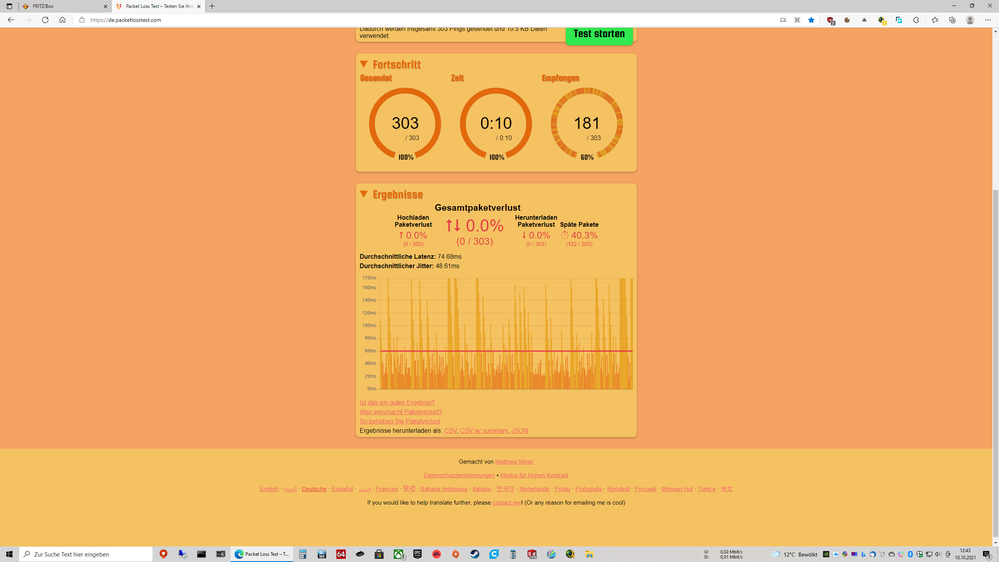Go to browser home page icon
The height and width of the screenshot is (562, 999).
tap(62, 20)
